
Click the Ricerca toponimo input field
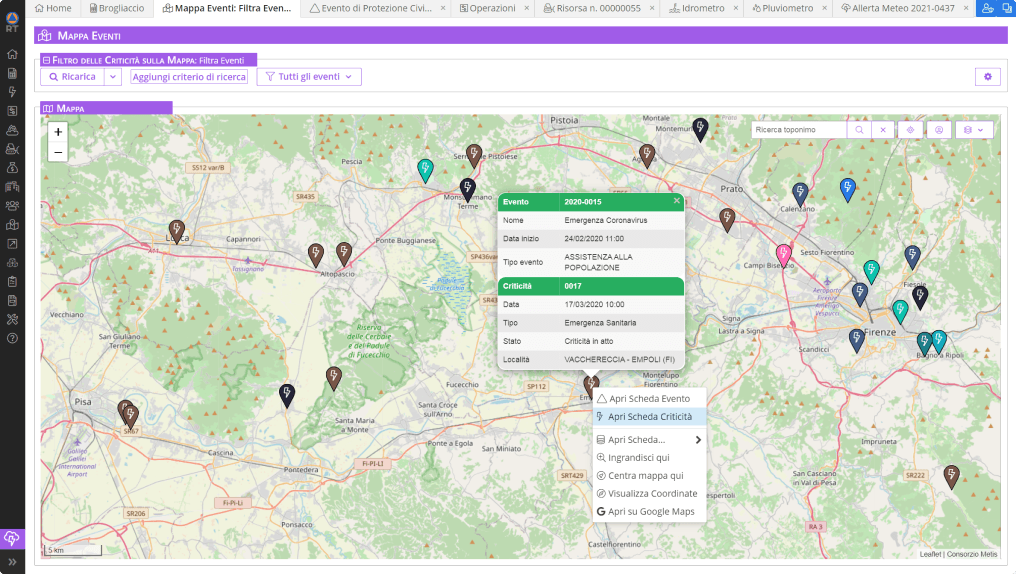799,130
